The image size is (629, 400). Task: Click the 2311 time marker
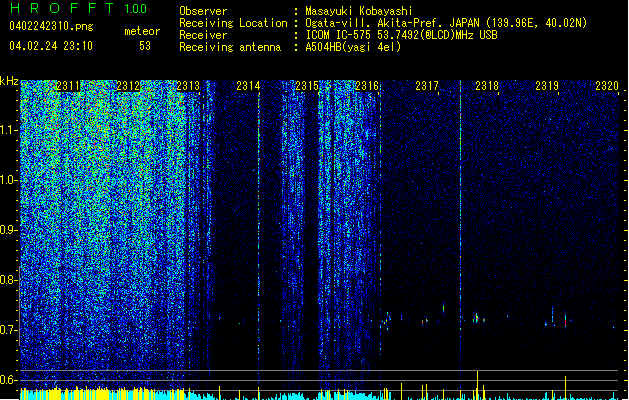click(x=68, y=86)
